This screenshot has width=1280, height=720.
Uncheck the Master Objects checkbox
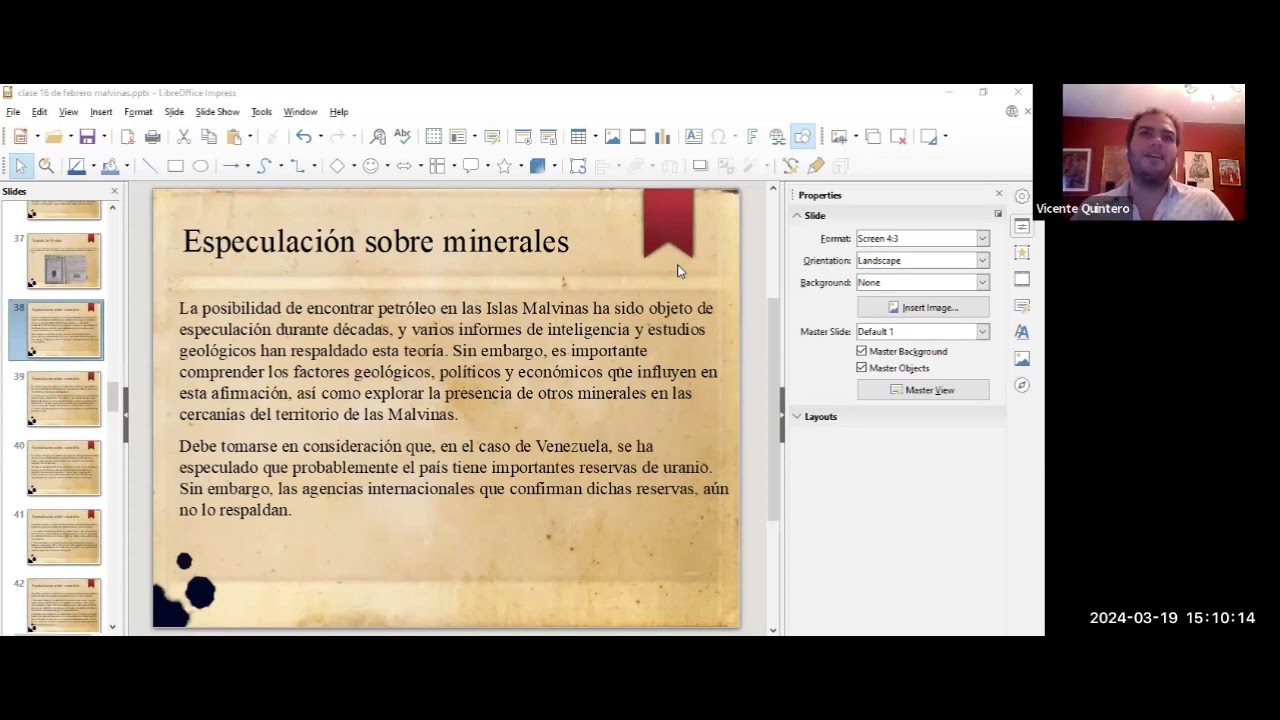coord(862,368)
